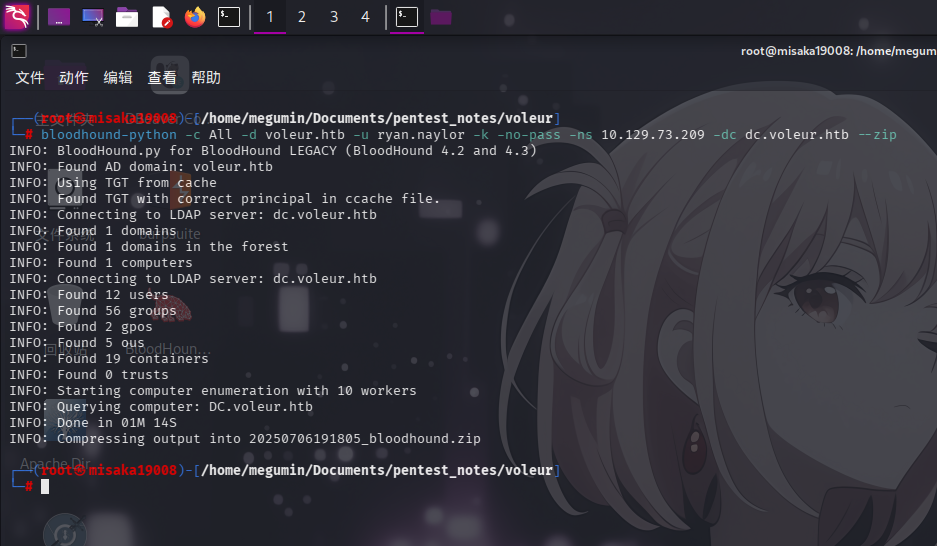Screen dimensions: 937x546
Task: Click the 'Found 0 trusts' output line
Action: (89, 375)
